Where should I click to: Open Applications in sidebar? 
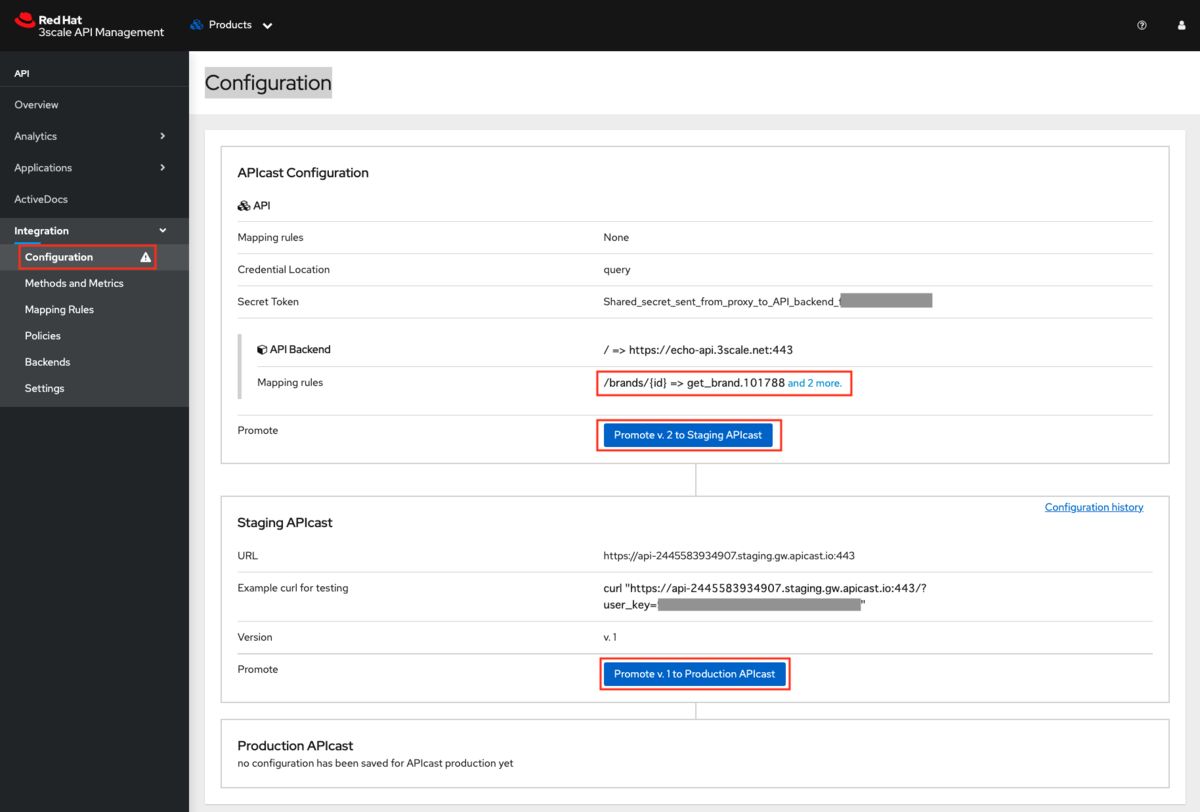[43, 168]
